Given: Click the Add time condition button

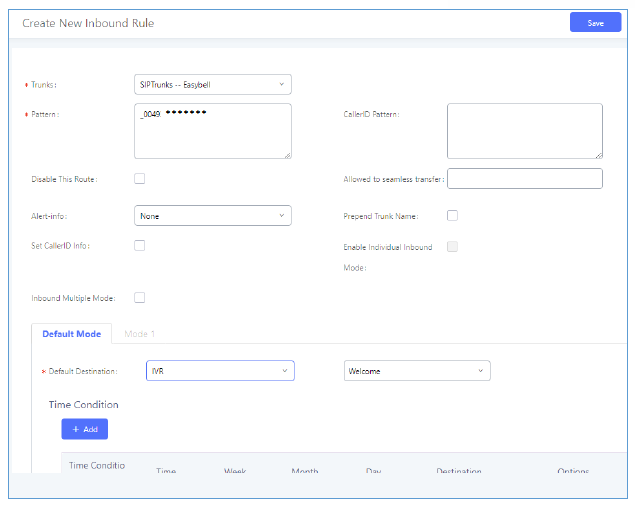Looking at the screenshot, I should [x=84, y=429].
